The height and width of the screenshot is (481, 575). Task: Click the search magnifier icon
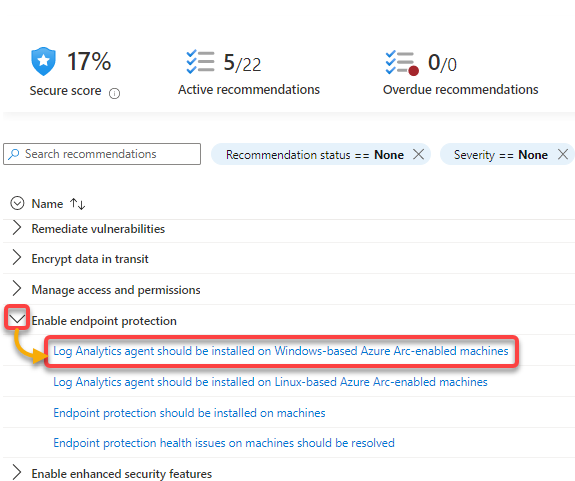pyautogui.click(x=14, y=154)
